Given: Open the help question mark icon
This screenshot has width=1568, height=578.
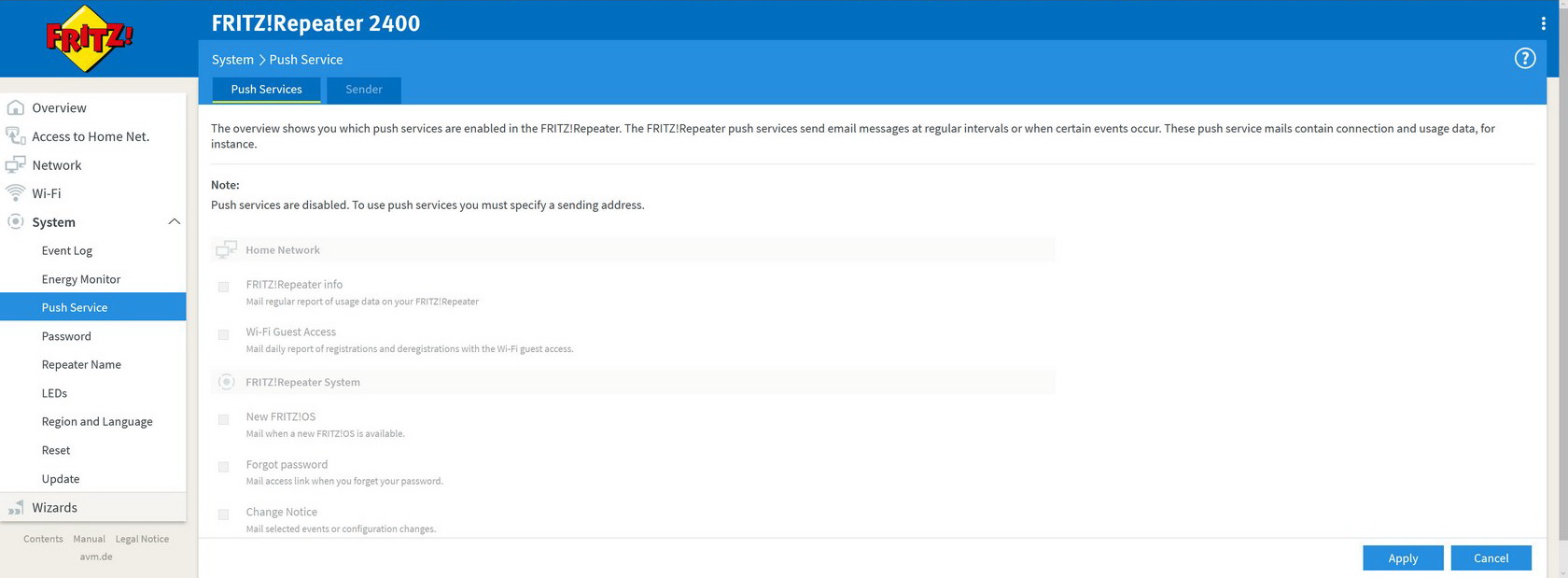Looking at the screenshot, I should (x=1525, y=59).
